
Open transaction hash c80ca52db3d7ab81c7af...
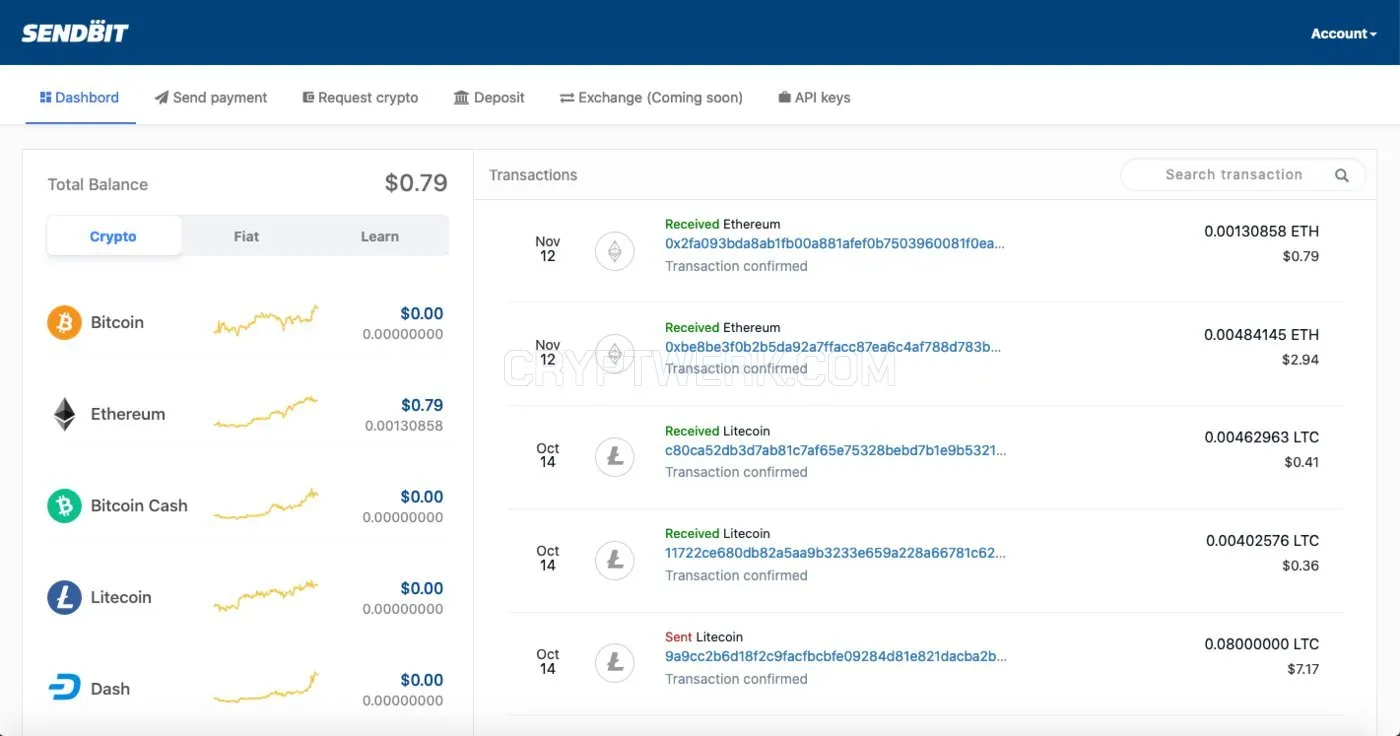(836, 450)
